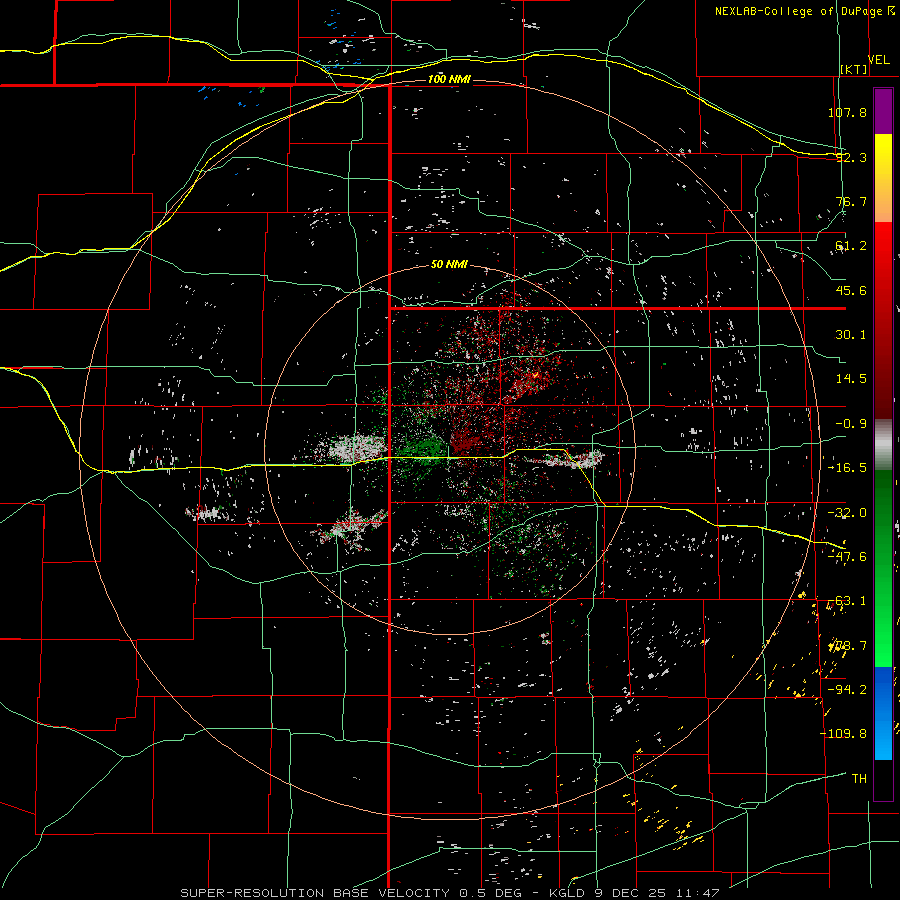Select the 107.8 velocity scale value
The height and width of the screenshot is (900, 900).
[847, 112]
